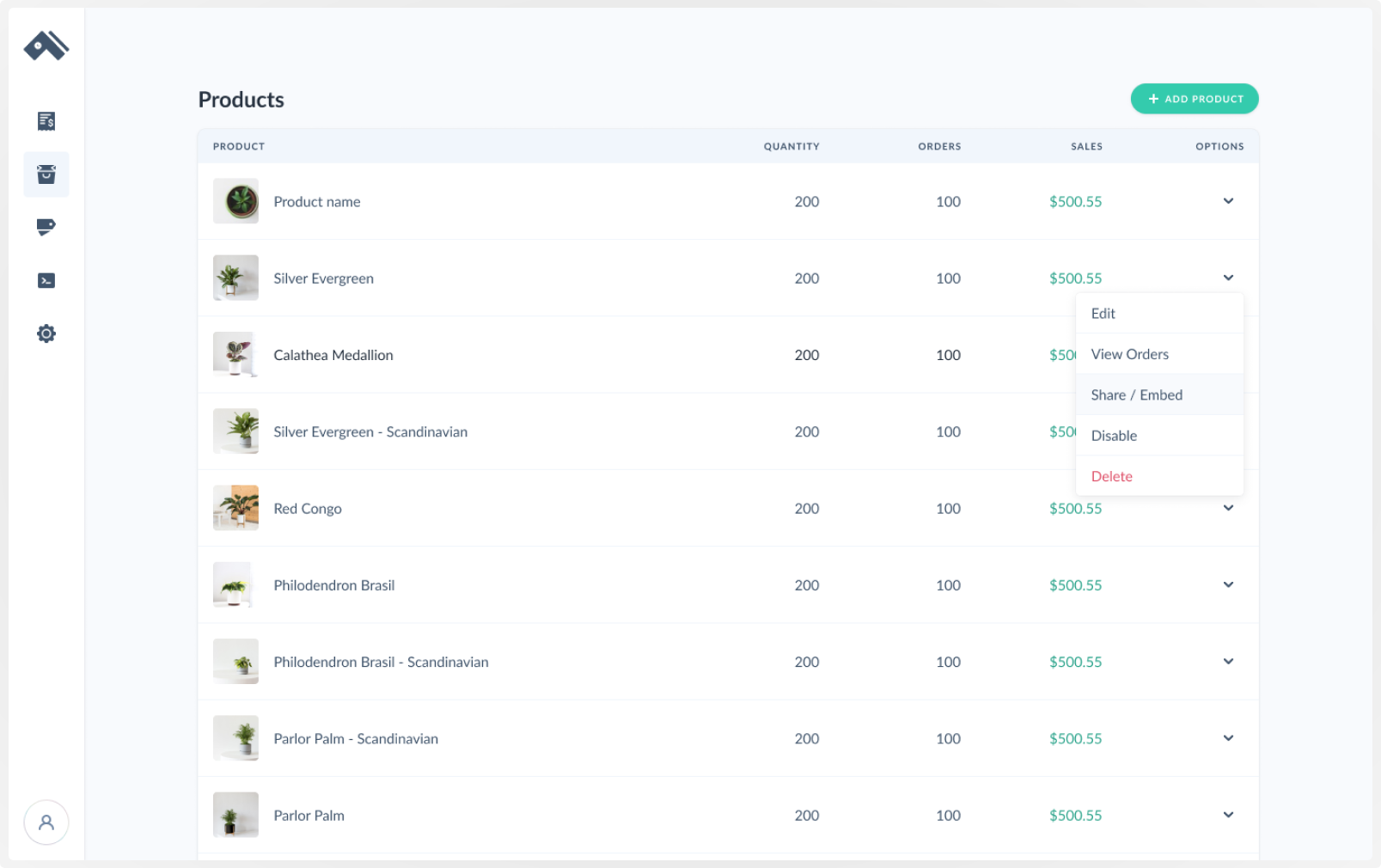Open the Calathea Medallion product thumbnail
Viewport: 1381px width, 868px height.
coord(235,354)
